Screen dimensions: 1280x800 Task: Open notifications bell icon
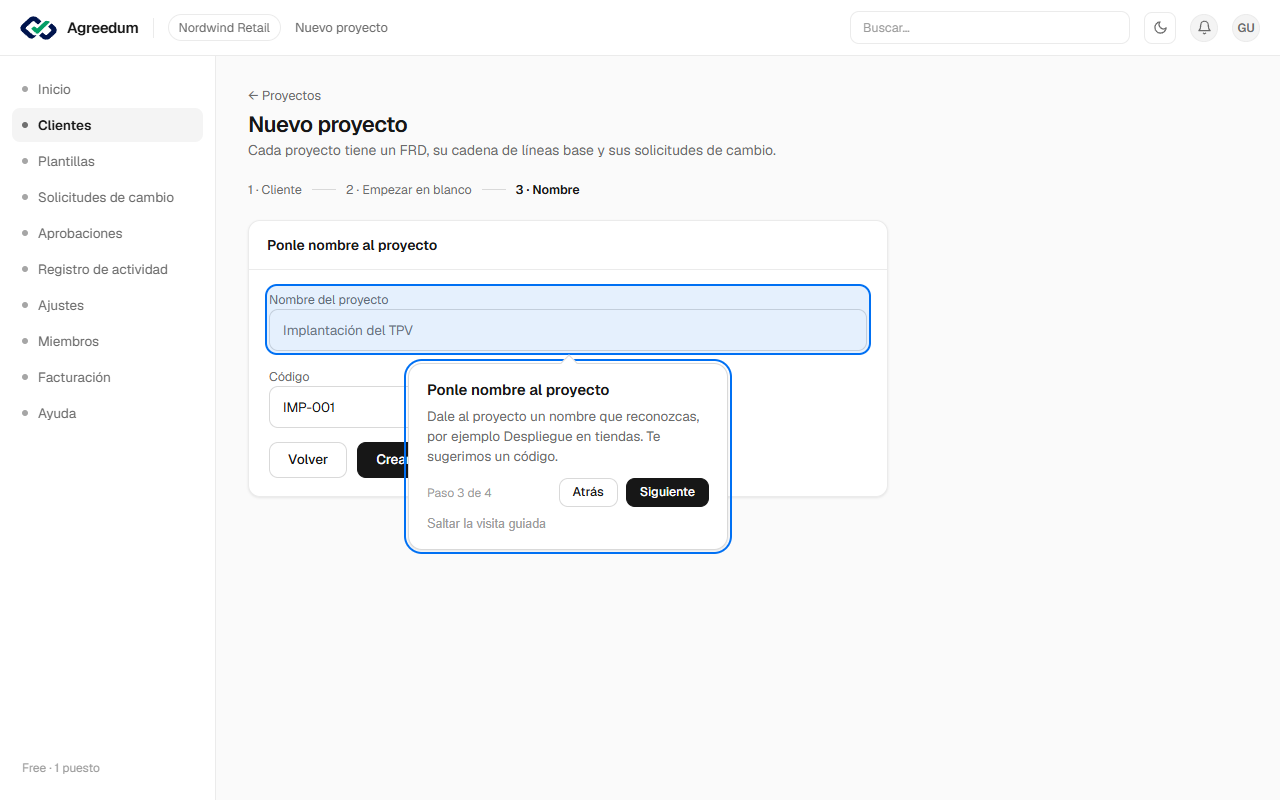[x=1204, y=28]
